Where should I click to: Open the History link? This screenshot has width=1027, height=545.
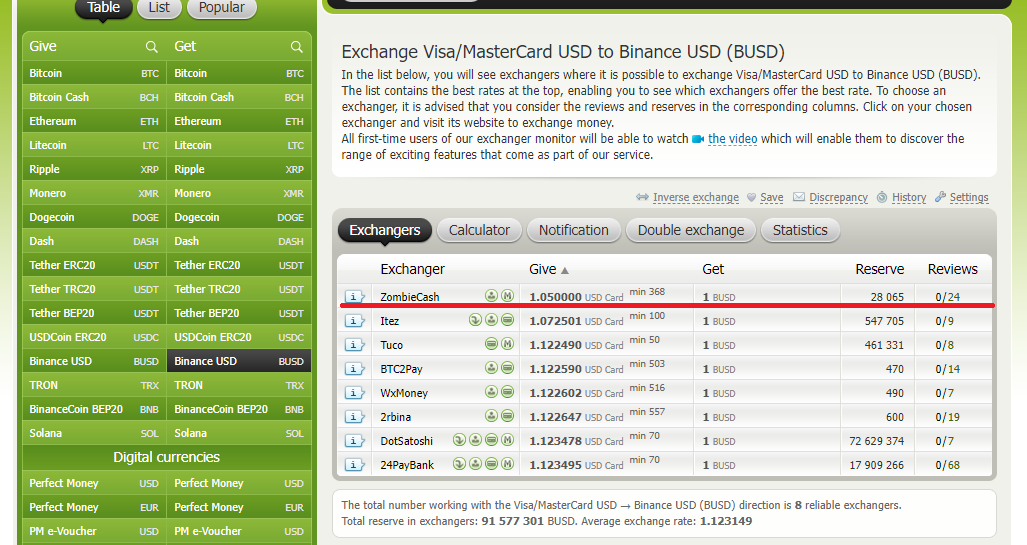point(908,198)
